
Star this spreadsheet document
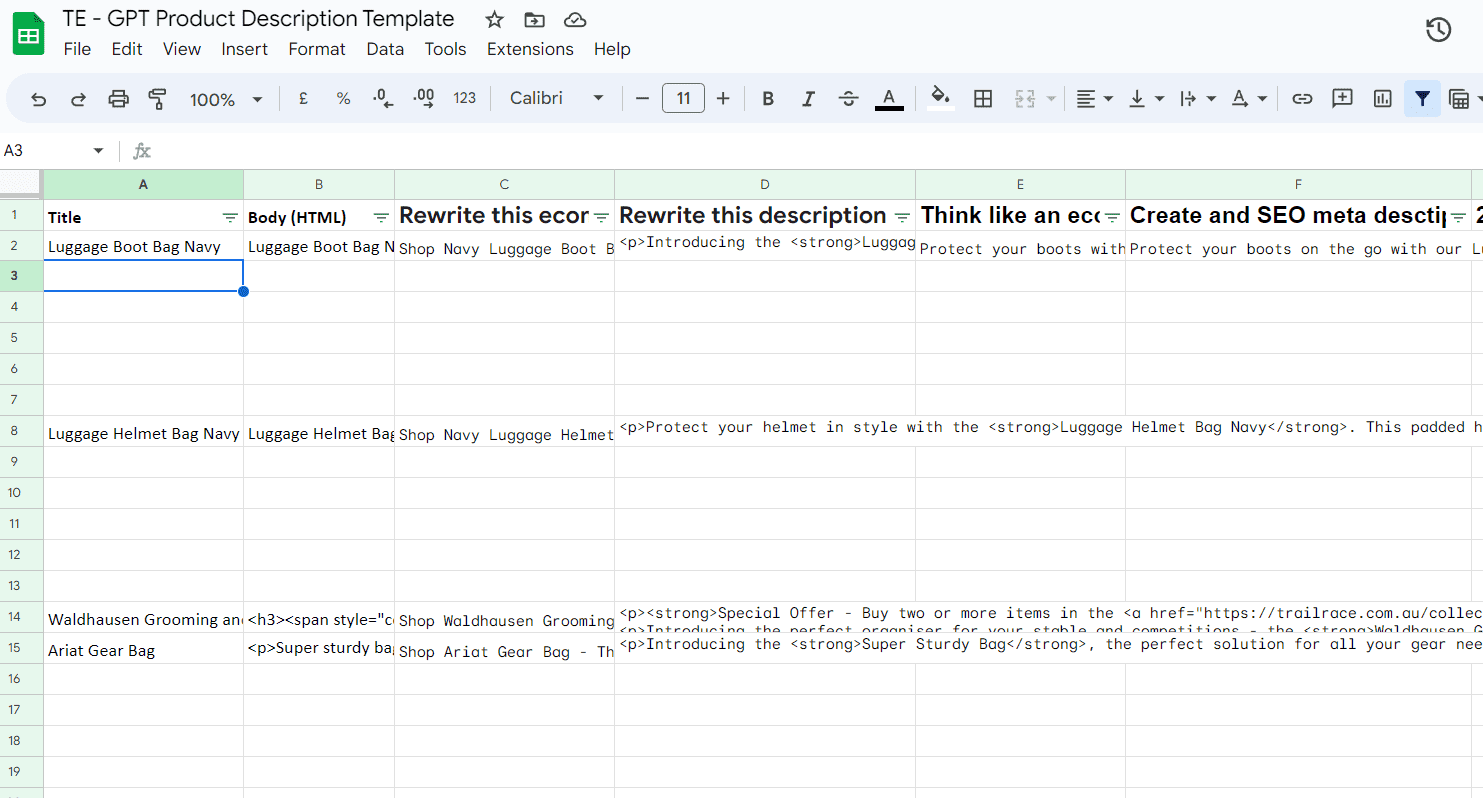[x=494, y=20]
